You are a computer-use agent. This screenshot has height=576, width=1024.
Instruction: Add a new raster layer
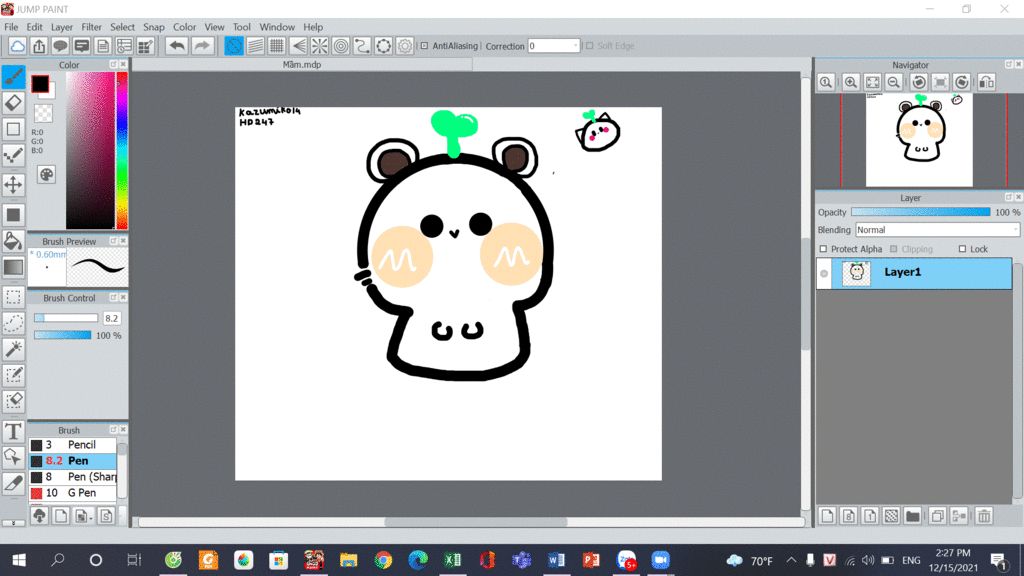827,516
